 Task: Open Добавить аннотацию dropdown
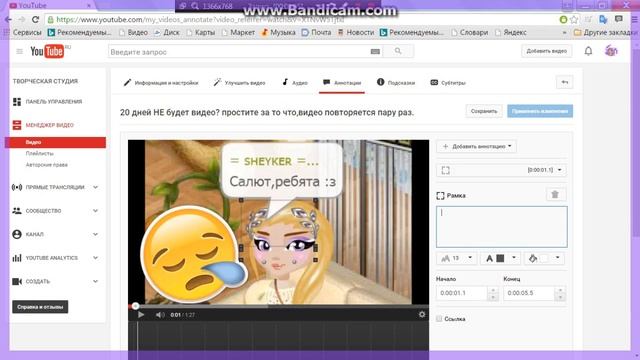pos(477,146)
